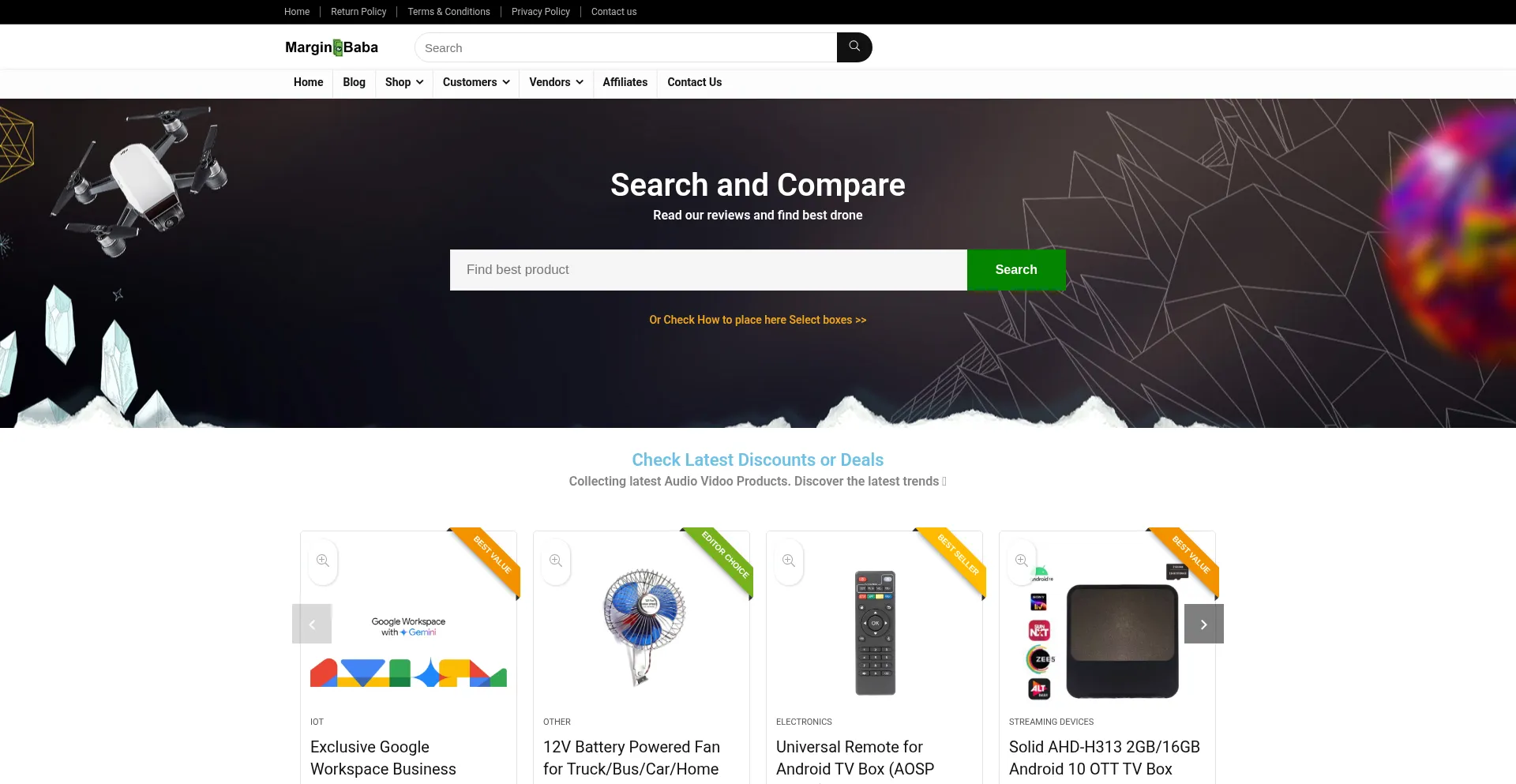Screen dimensions: 1516x784
Task: Click the MarginBaba site logo
Action: (x=332, y=47)
